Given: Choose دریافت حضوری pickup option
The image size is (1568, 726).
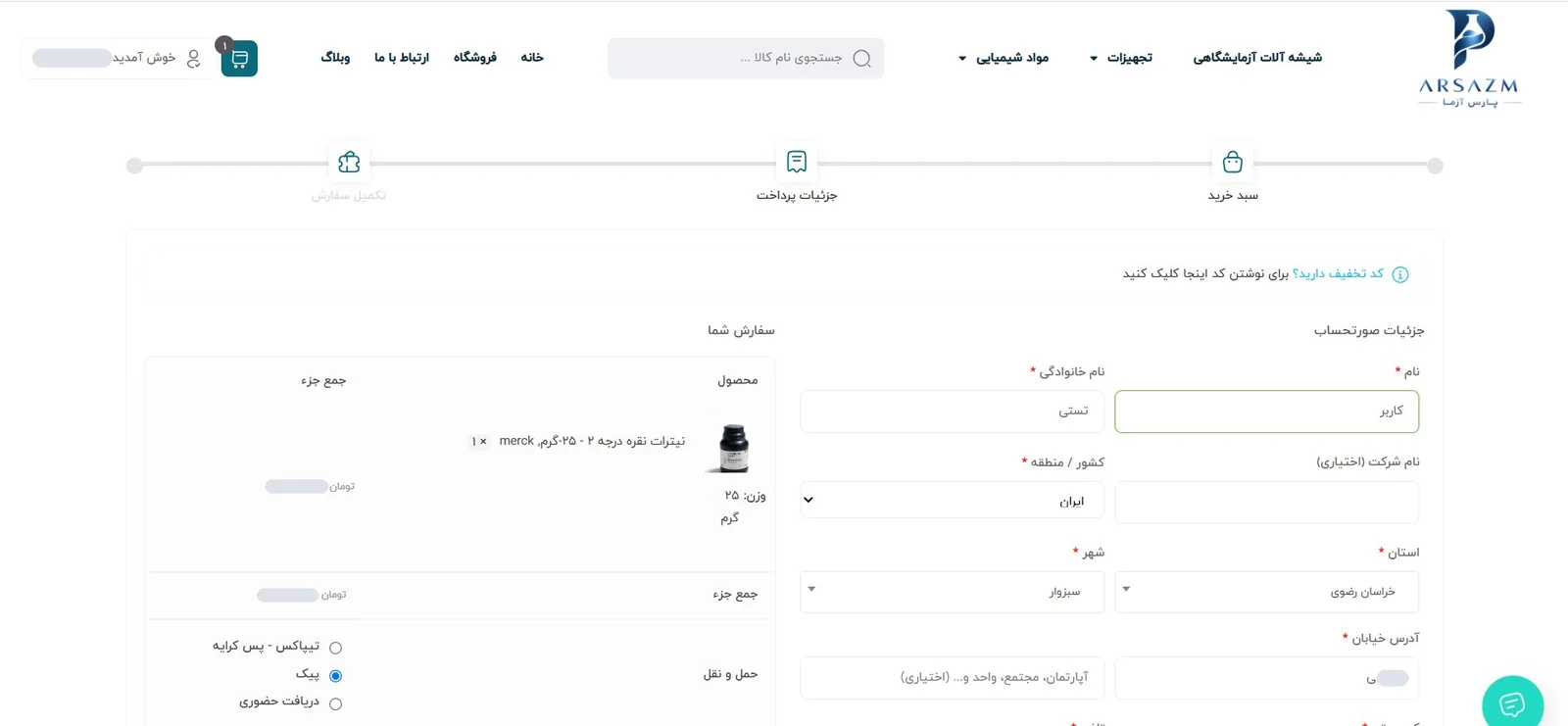Looking at the screenshot, I should click(x=335, y=703).
